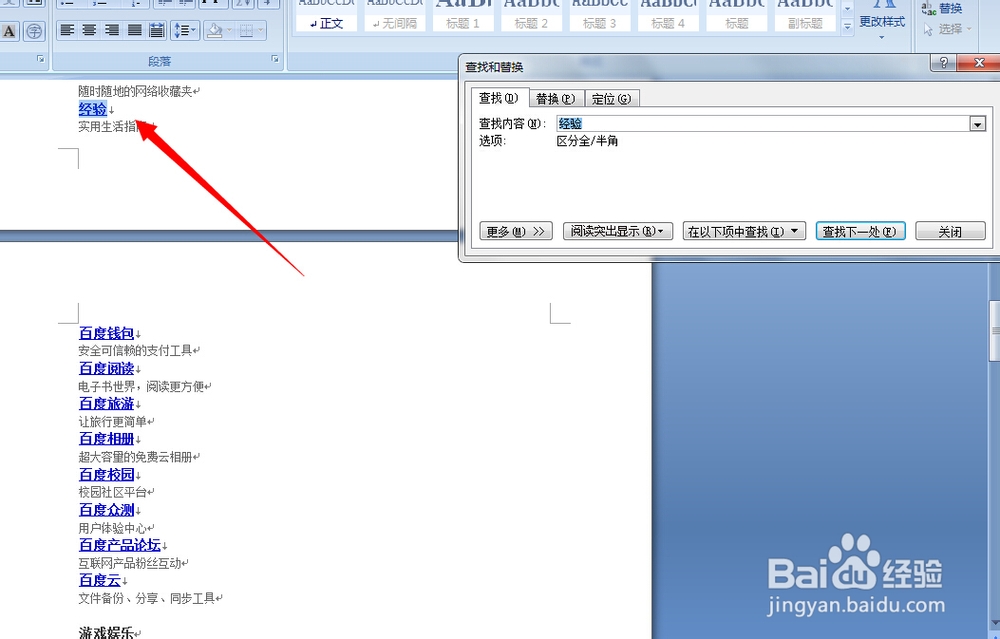Click the 关闭 button
Screen dimensions: 1000x639
pyautogui.click(x=950, y=231)
